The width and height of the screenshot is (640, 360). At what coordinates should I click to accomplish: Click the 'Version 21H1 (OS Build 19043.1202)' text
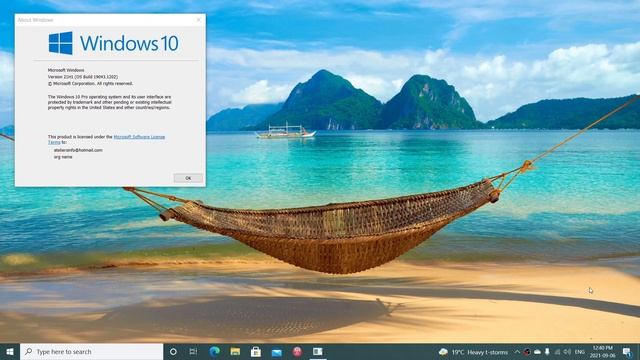[x=83, y=77]
